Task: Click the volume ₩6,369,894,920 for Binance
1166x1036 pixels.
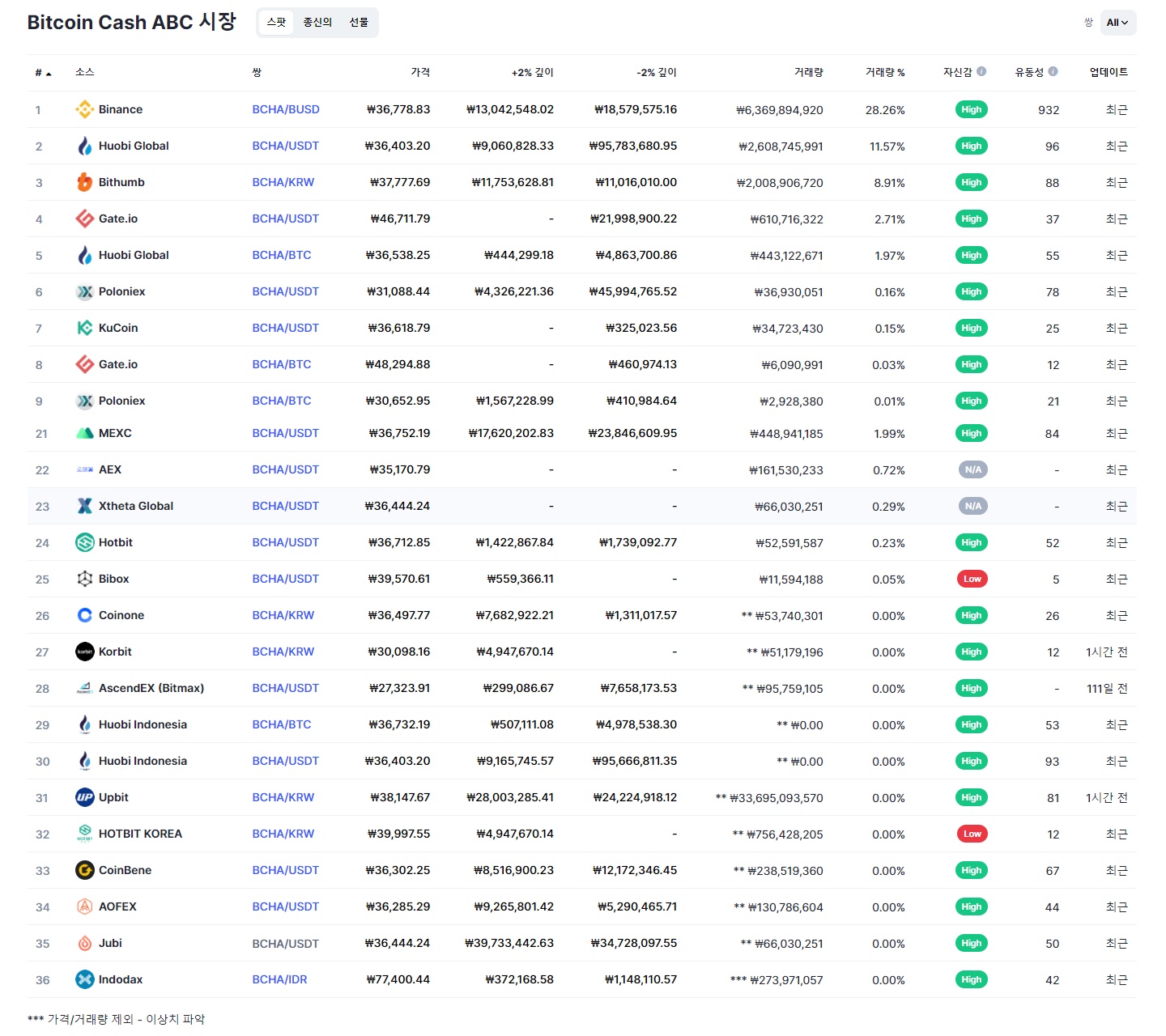Action: coord(780,110)
